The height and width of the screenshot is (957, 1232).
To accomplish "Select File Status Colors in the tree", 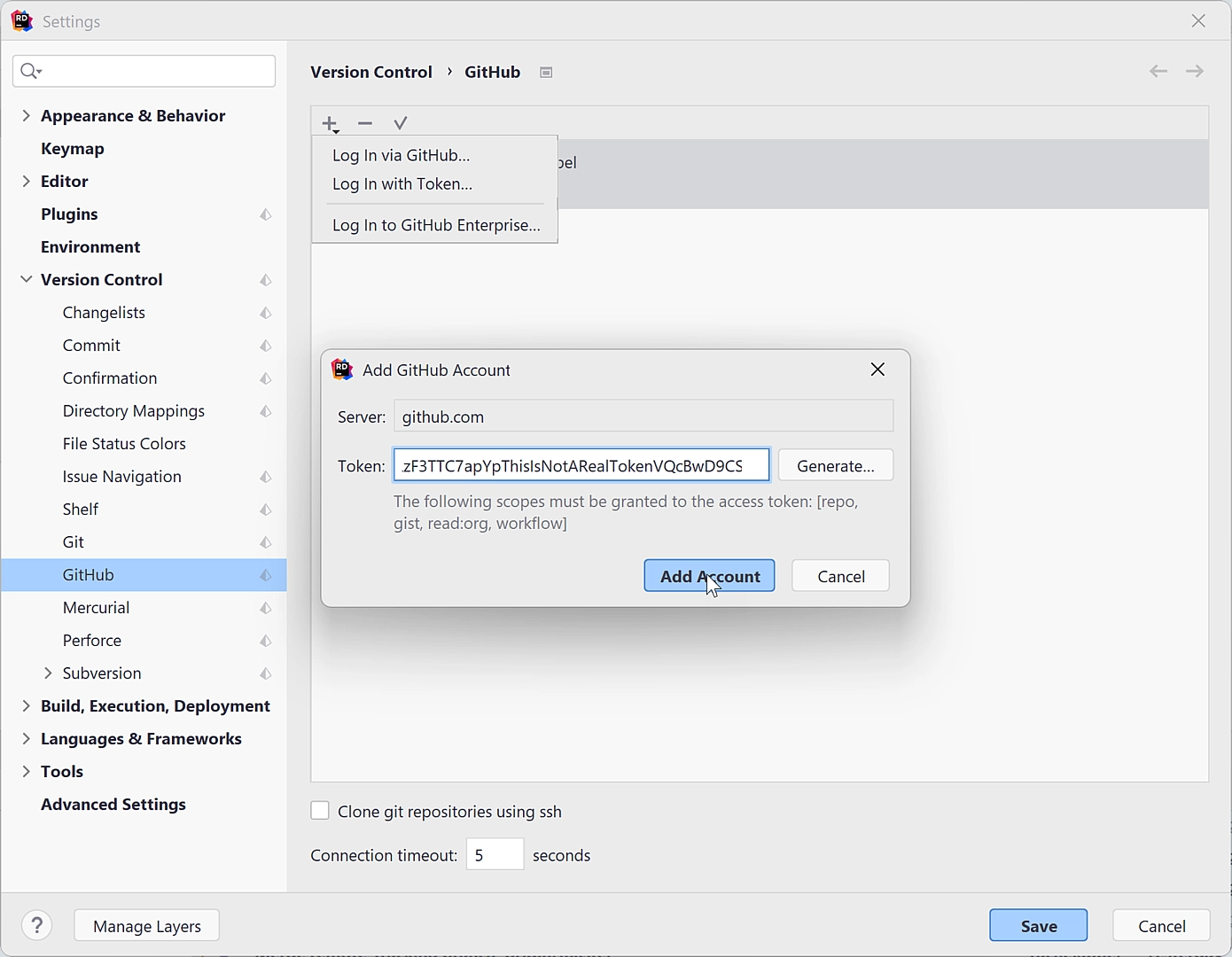I will pyautogui.click(x=124, y=444).
